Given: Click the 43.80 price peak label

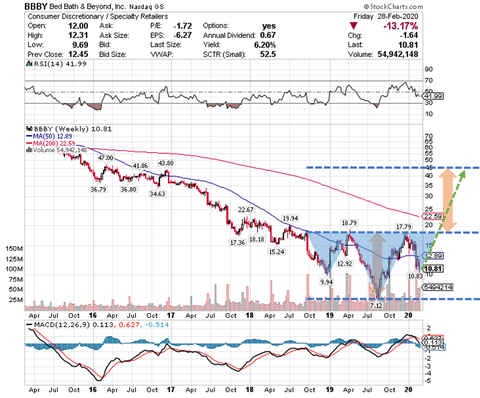Looking at the screenshot, I should [x=166, y=164].
